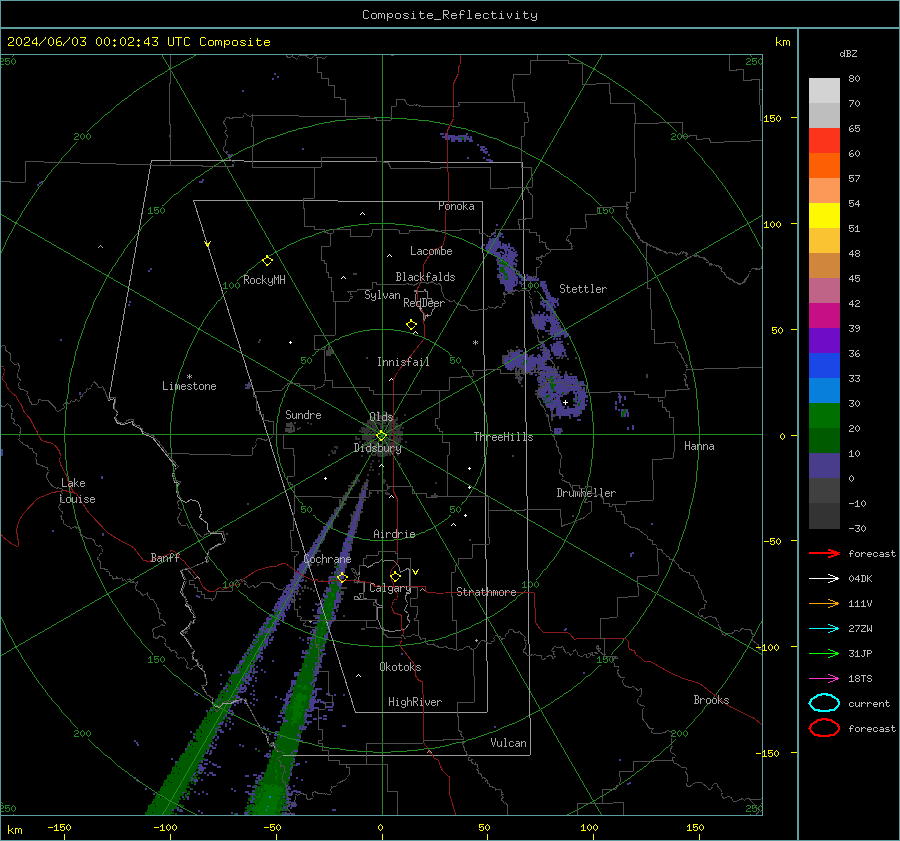
Task: Click the radar site diamond at Olds
Action: (x=381, y=436)
